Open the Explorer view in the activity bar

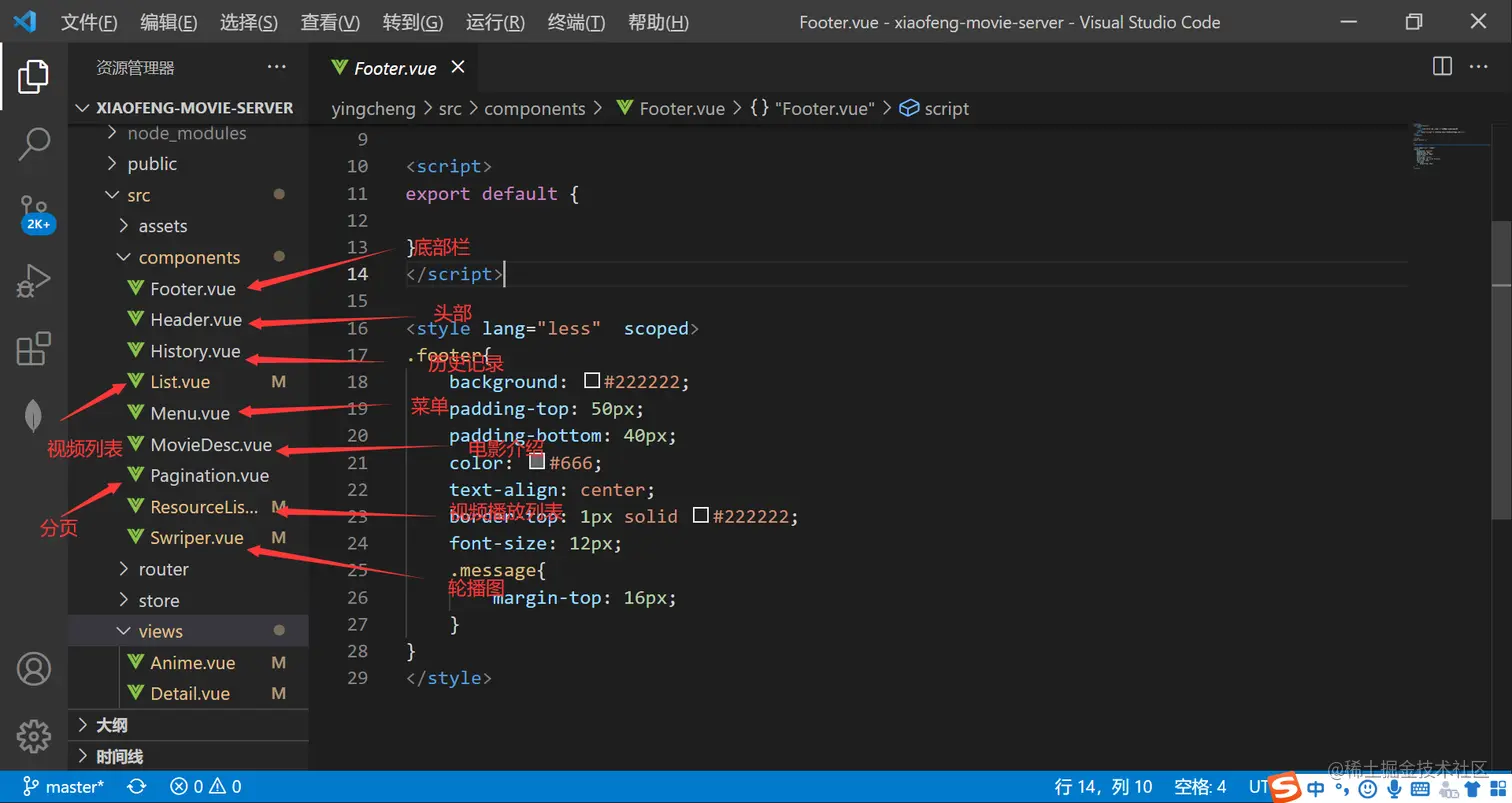(34, 76)
